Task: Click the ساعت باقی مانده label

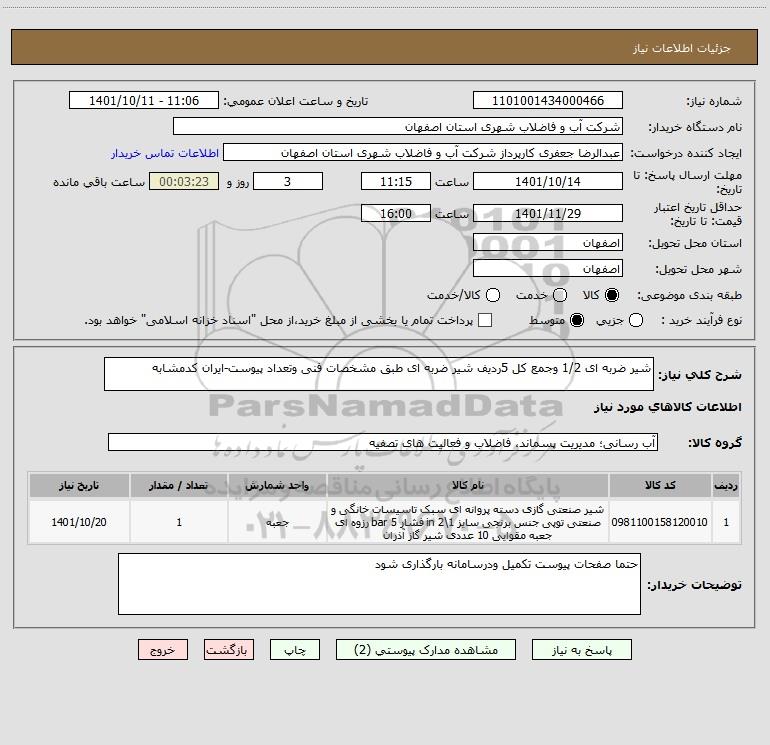Action: pos(99,182)
